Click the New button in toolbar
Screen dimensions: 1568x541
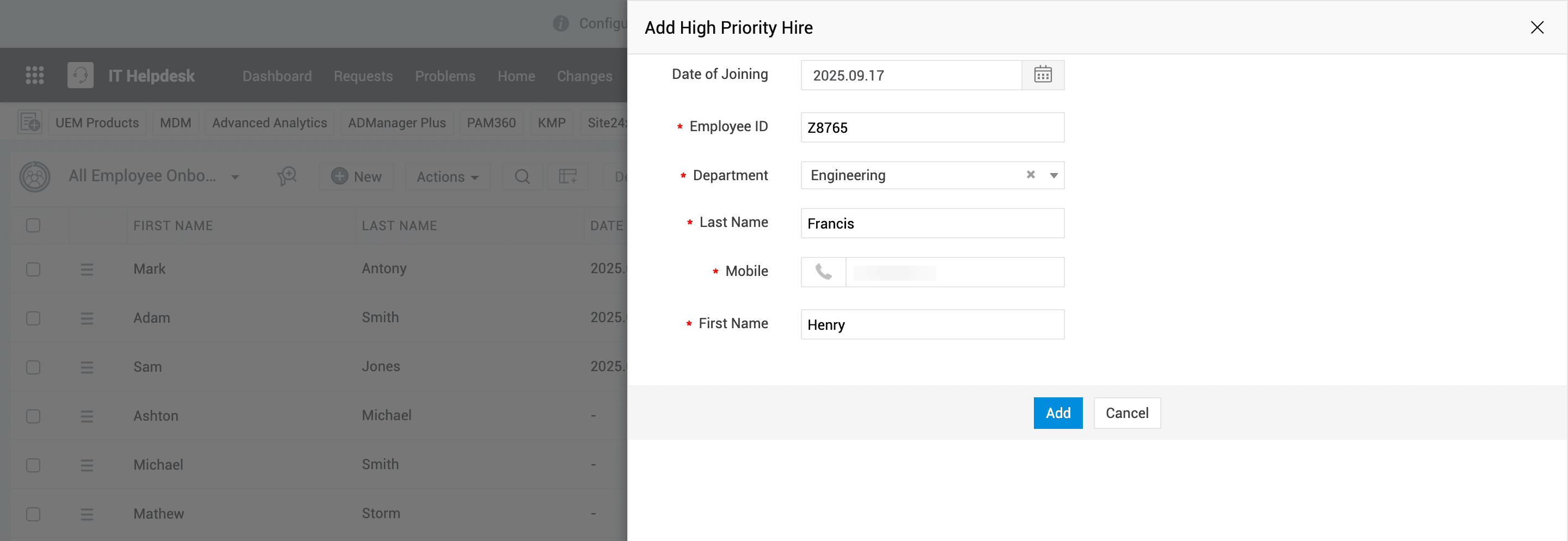click(357, 176)
